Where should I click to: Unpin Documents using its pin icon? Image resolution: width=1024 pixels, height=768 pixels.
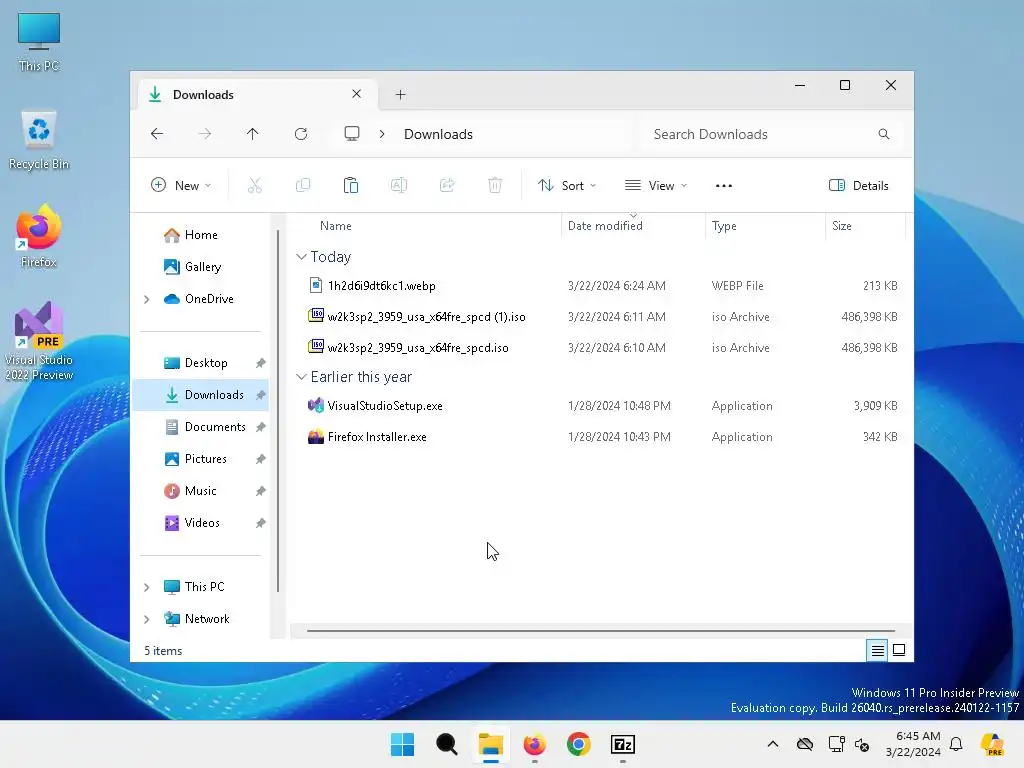pos(261,427)
